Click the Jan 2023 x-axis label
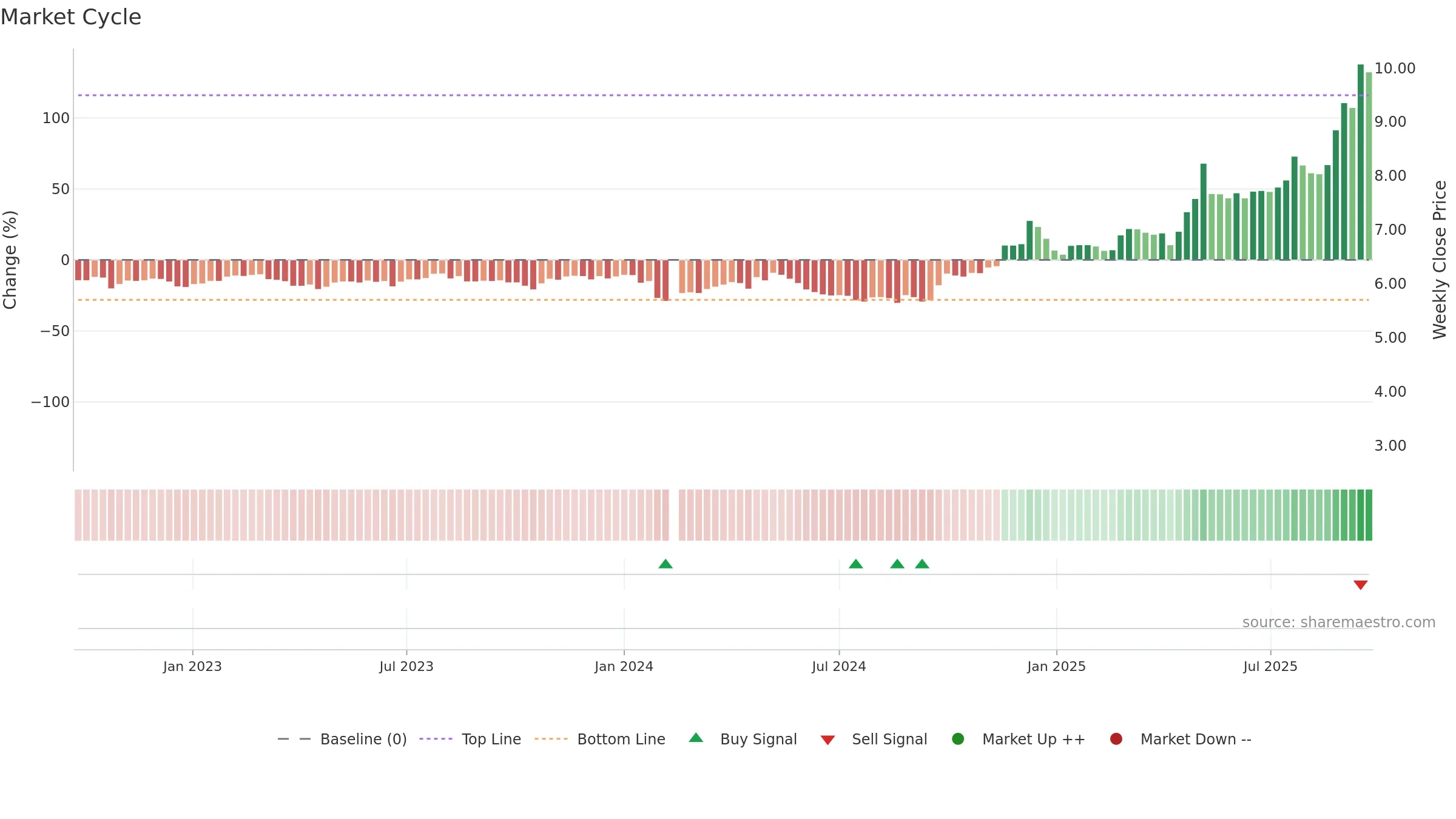The width and height of the screenshot is (1456, 819). point(192,667)
